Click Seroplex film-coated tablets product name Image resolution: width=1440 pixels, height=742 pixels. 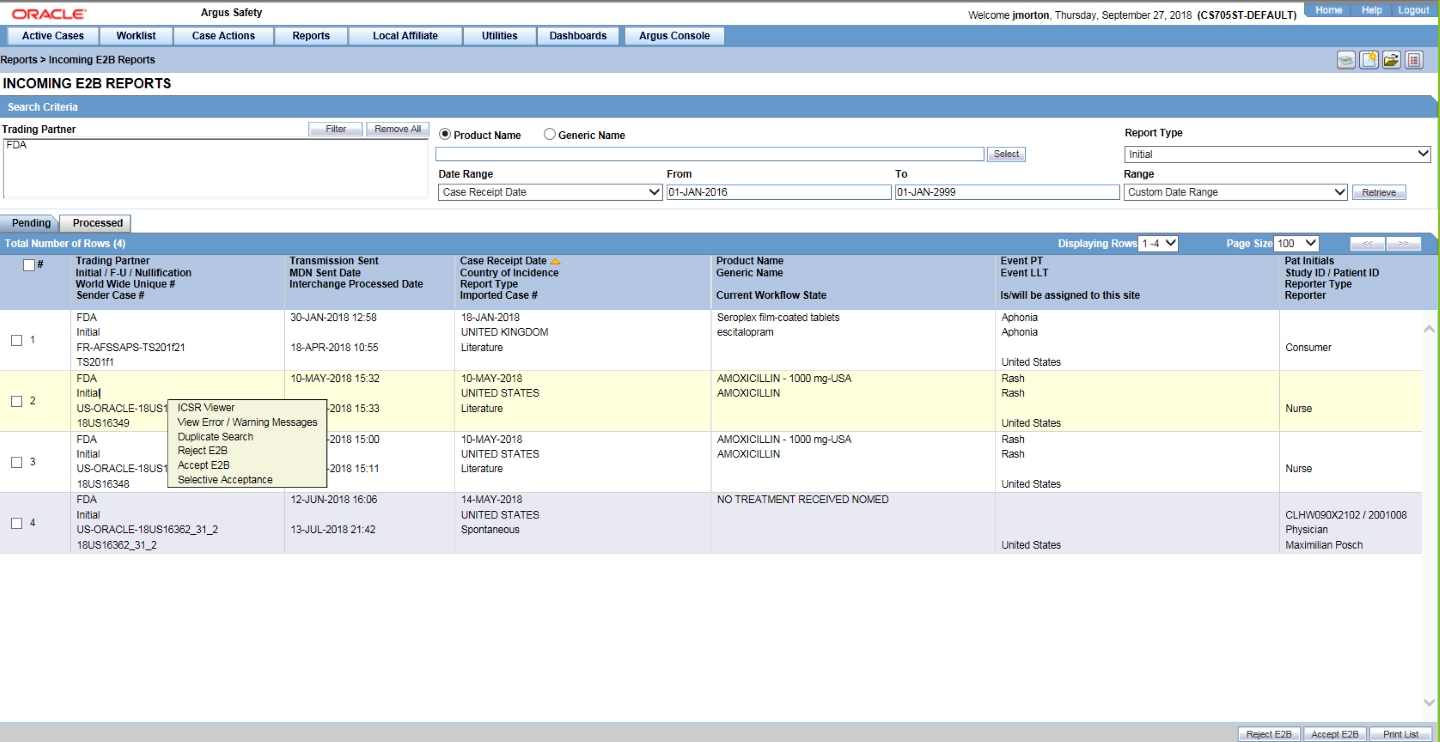778,318
